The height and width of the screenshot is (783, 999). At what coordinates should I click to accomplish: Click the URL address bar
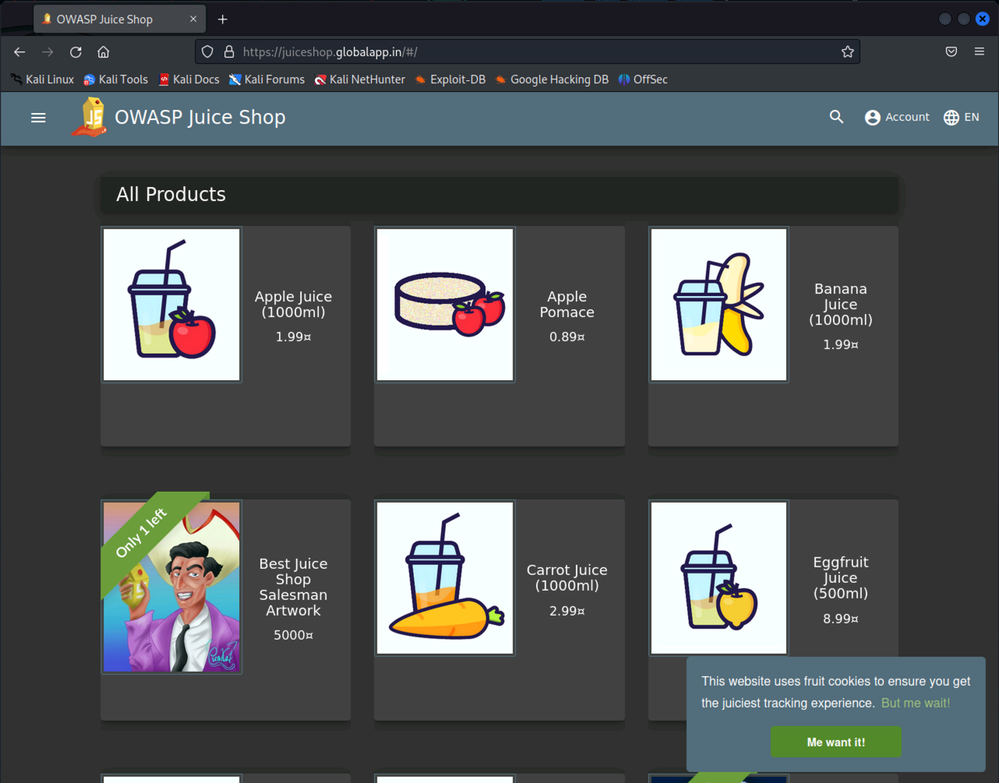pyautogui.click(x=529, y=52)
